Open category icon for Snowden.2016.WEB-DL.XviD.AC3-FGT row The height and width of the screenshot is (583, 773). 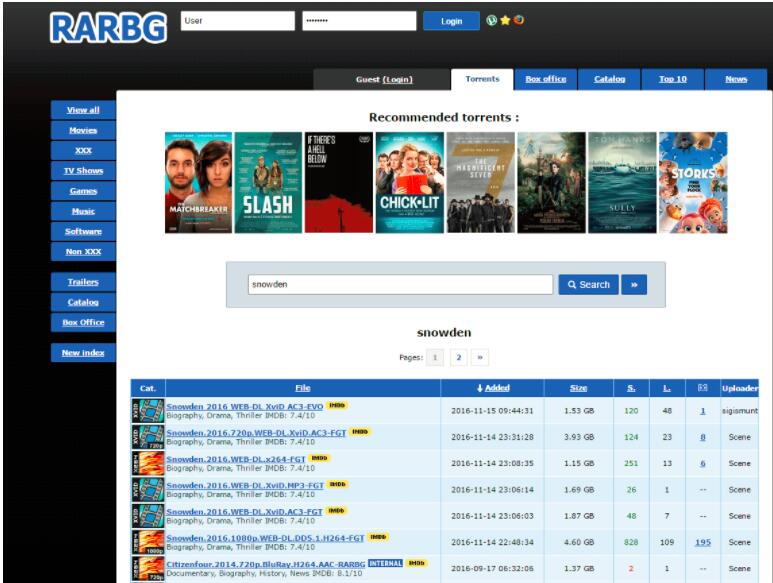[x=148, y=516]
